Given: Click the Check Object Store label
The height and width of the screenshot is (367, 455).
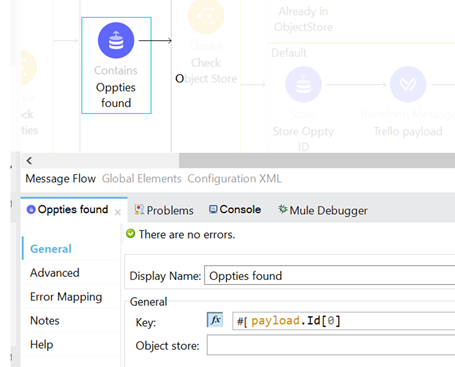Looking at the screenshot, I should (x=206, y=71).
